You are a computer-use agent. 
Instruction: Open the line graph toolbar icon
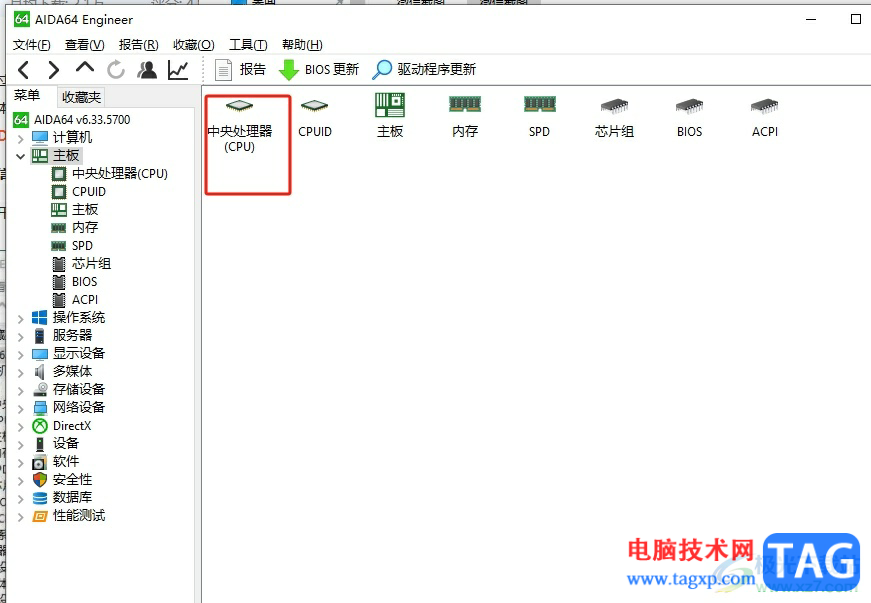(x=178, y=70)
